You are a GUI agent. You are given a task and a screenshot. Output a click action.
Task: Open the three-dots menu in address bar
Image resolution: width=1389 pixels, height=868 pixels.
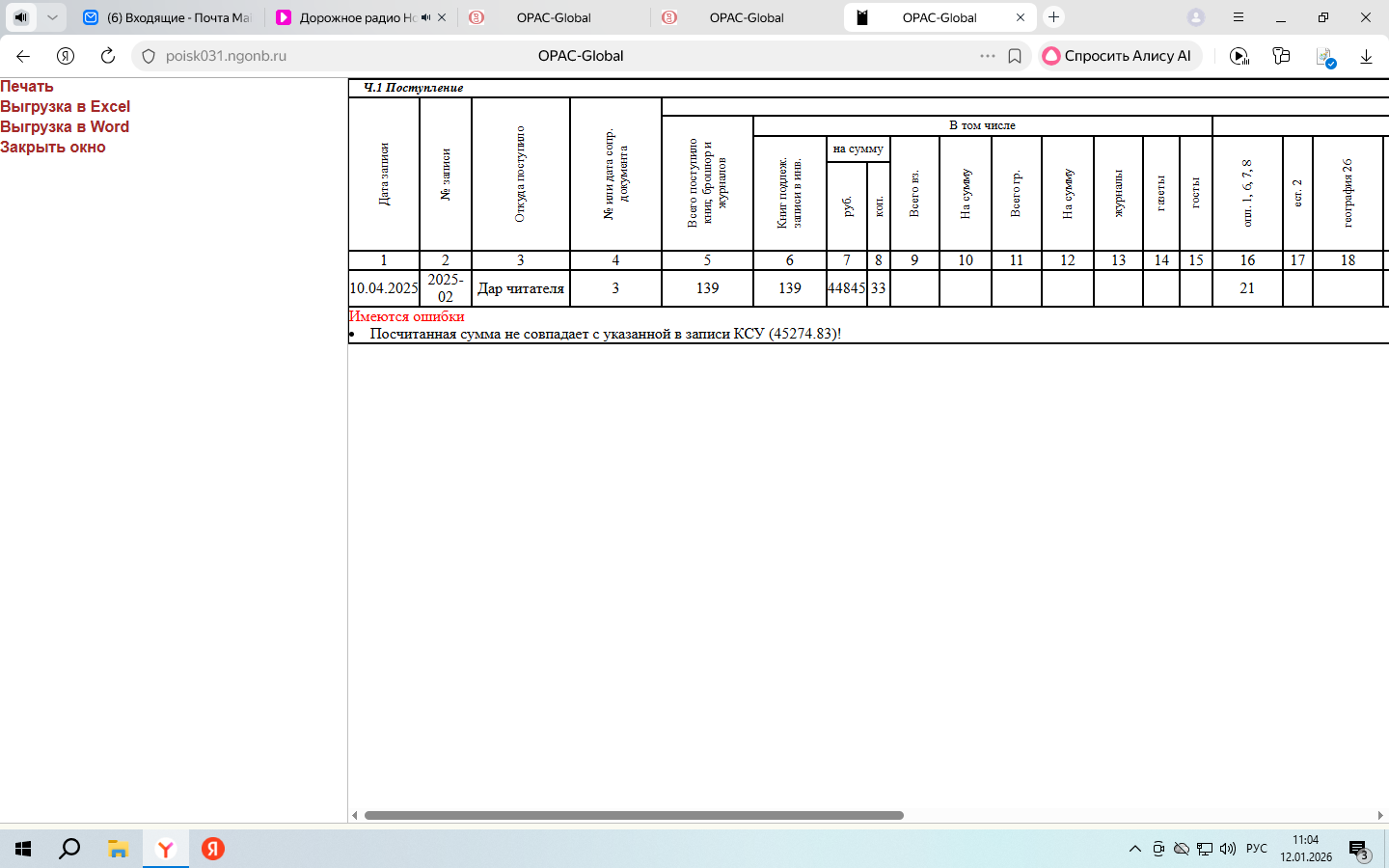988,56
